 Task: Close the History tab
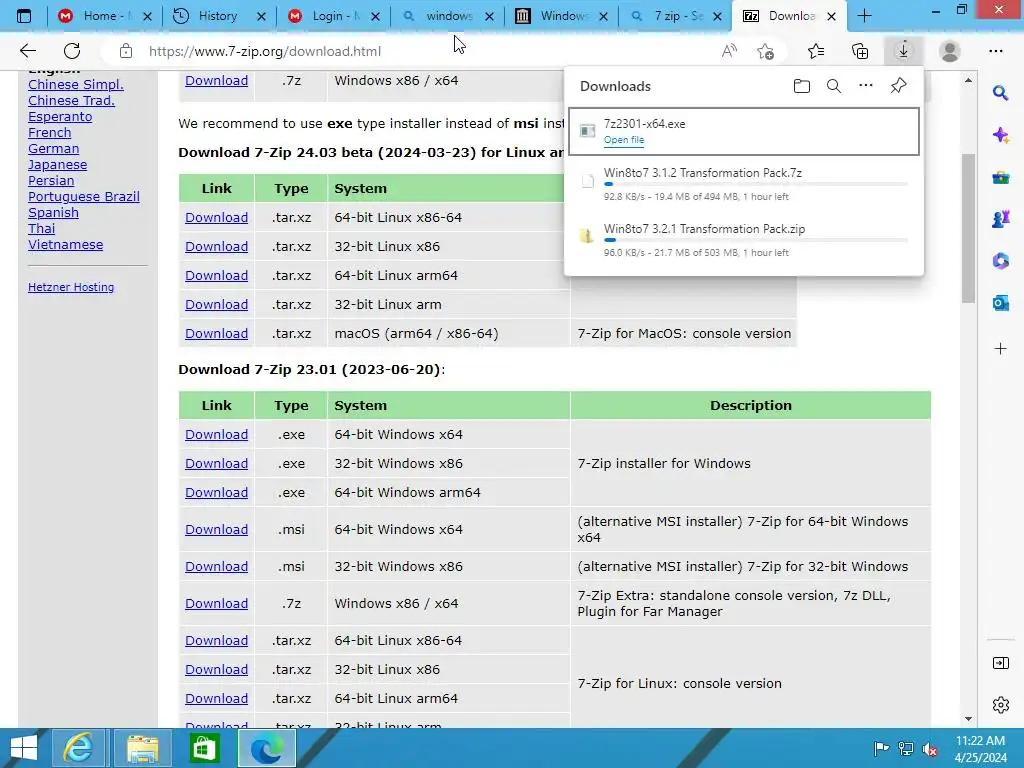tap(261, 16)
